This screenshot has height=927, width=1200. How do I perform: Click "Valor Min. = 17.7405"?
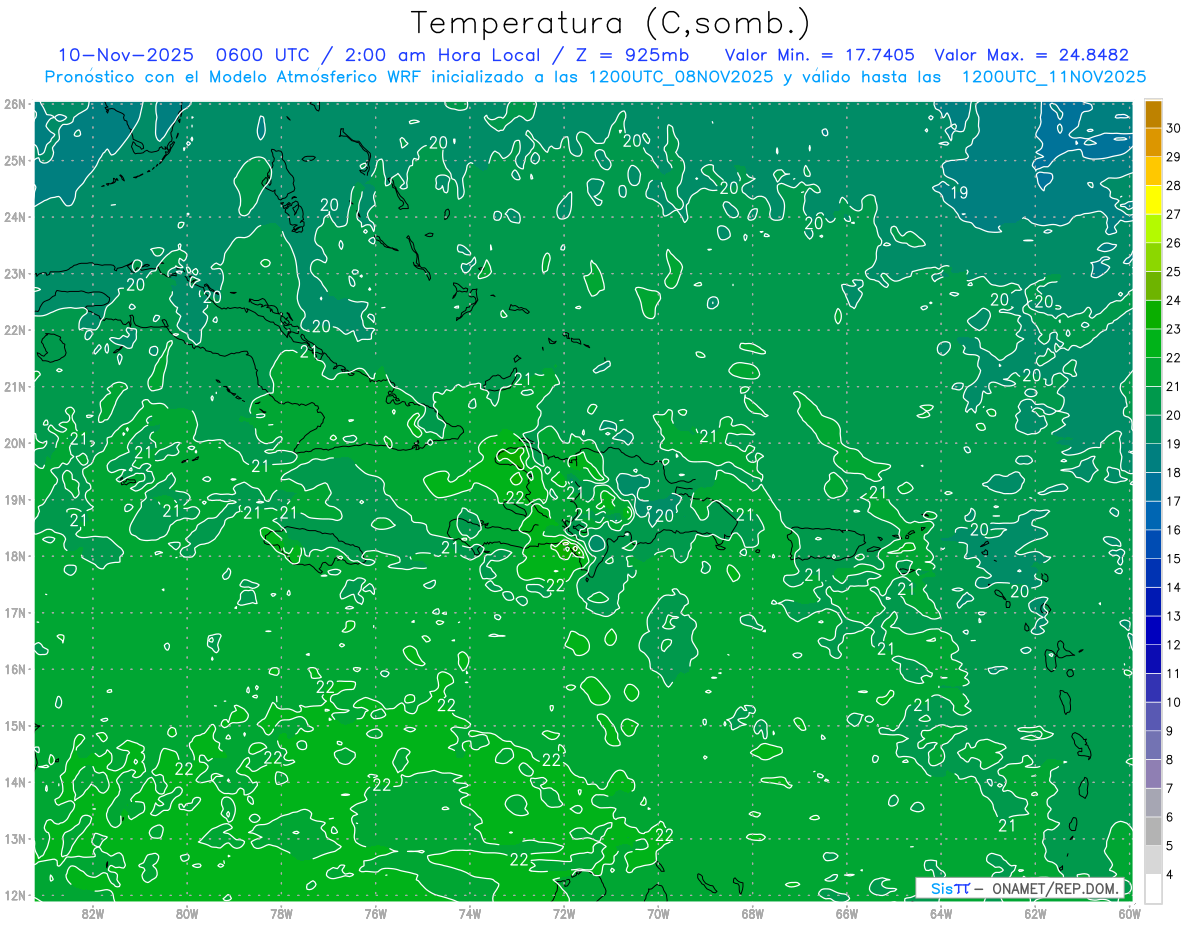(819, 55)
